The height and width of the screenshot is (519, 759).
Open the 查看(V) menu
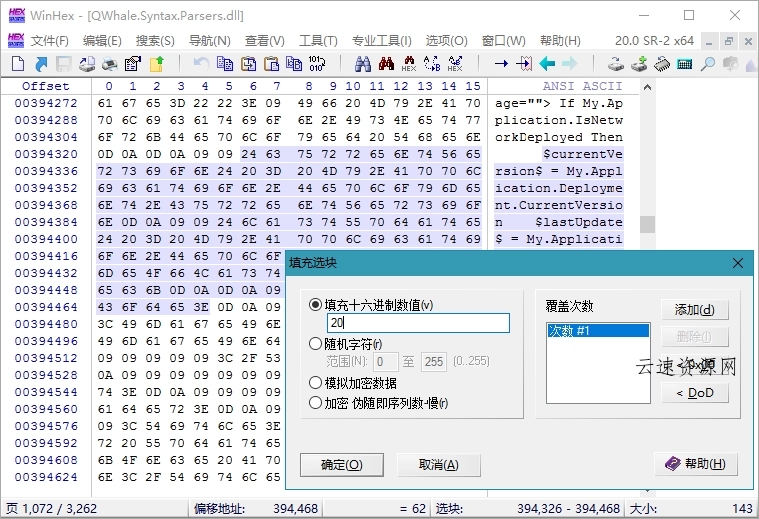[x=264, y=41]
